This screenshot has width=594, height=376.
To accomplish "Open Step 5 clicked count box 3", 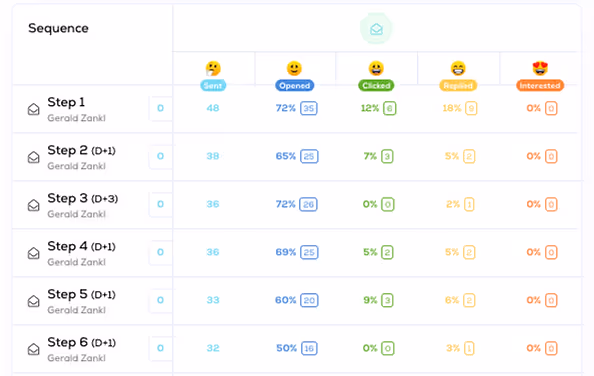I will point(387,300).
